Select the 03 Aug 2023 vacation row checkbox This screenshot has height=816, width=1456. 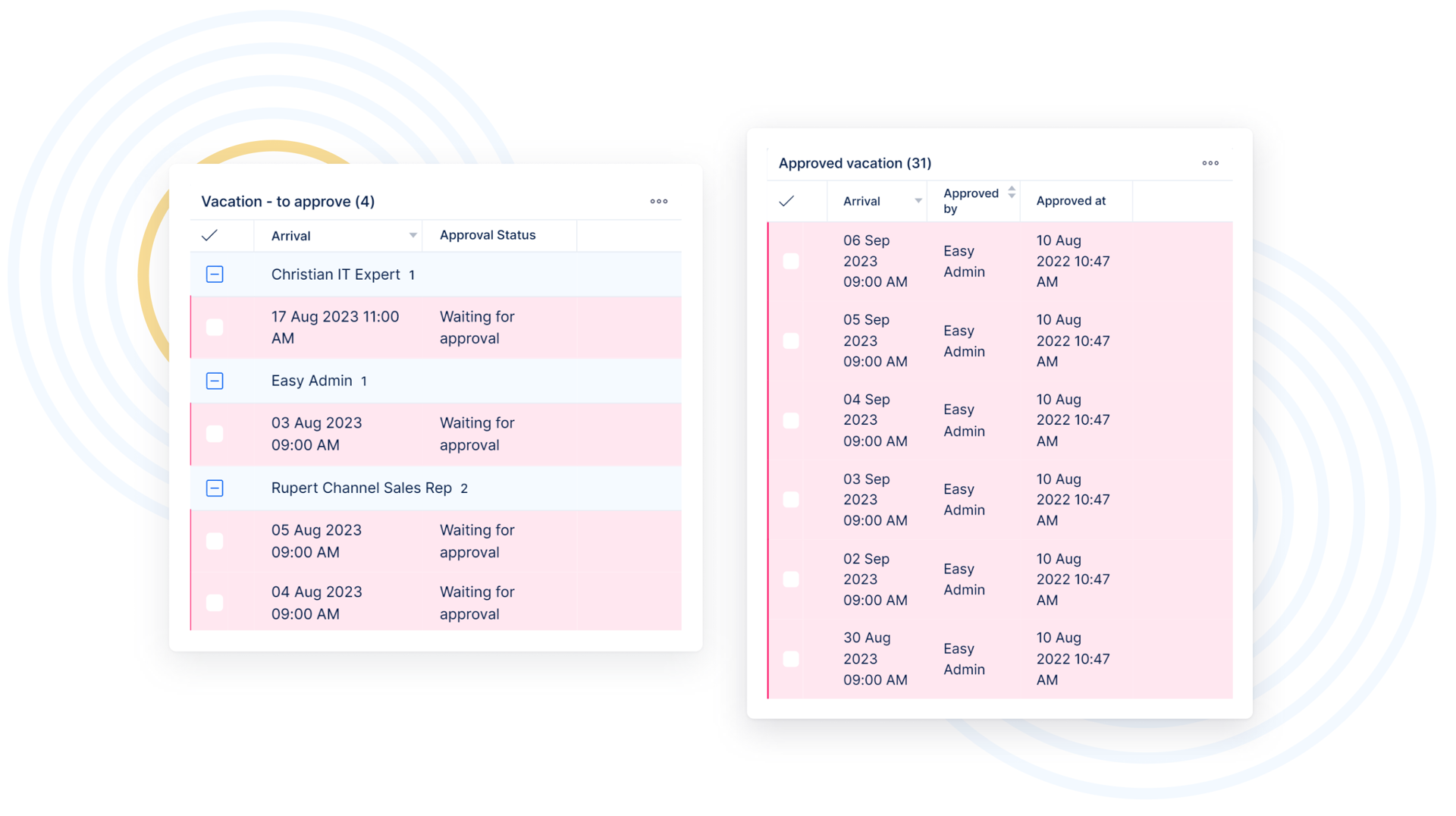[215, 434]
